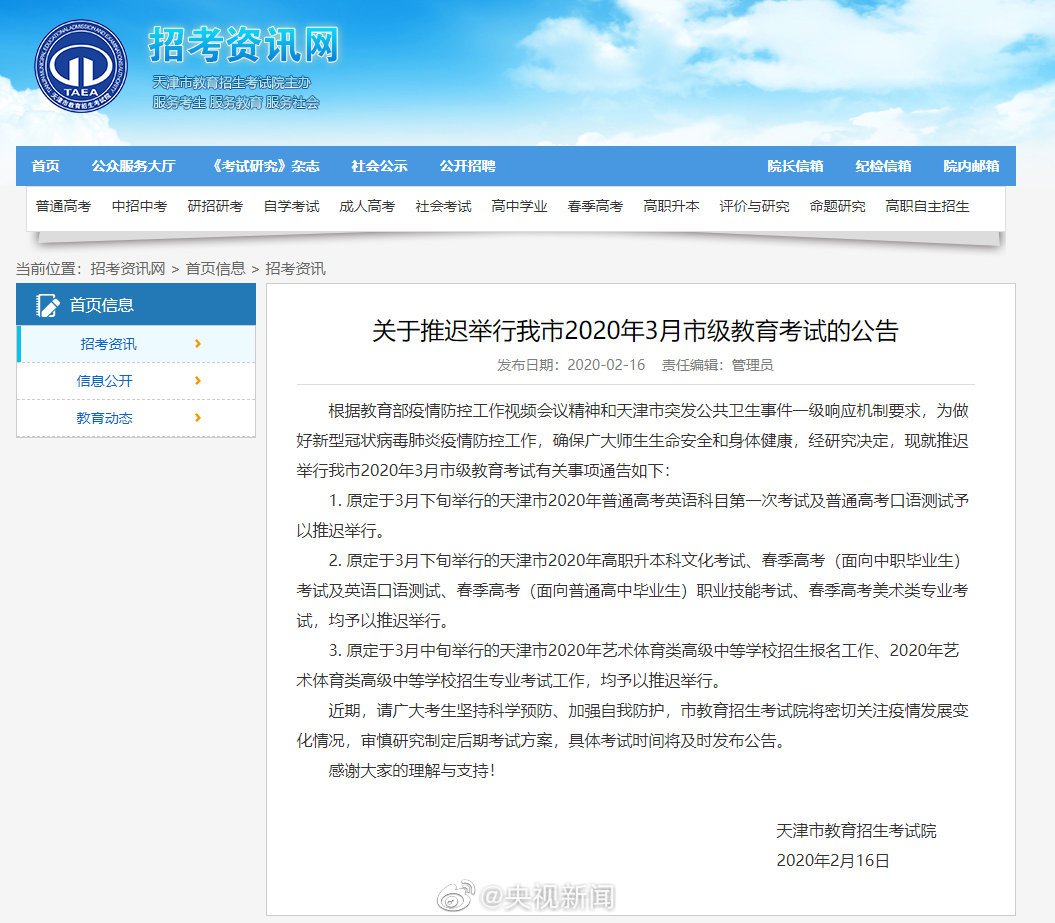The width and height of the screenshot is (1055, 923).
Task: Click the Weibo logo watermark icon
Action: point(462,895)
